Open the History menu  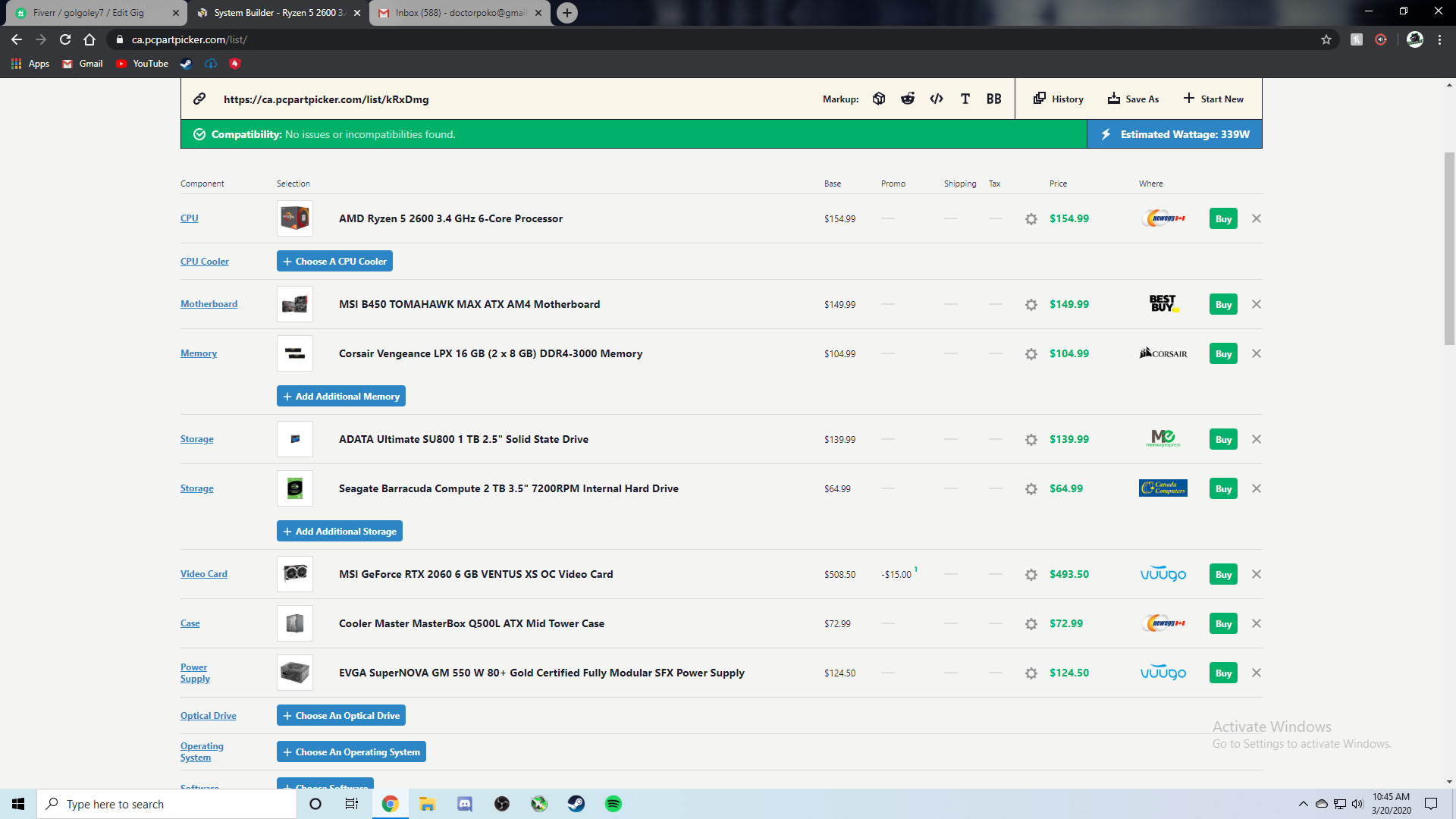click(1059, 99)
